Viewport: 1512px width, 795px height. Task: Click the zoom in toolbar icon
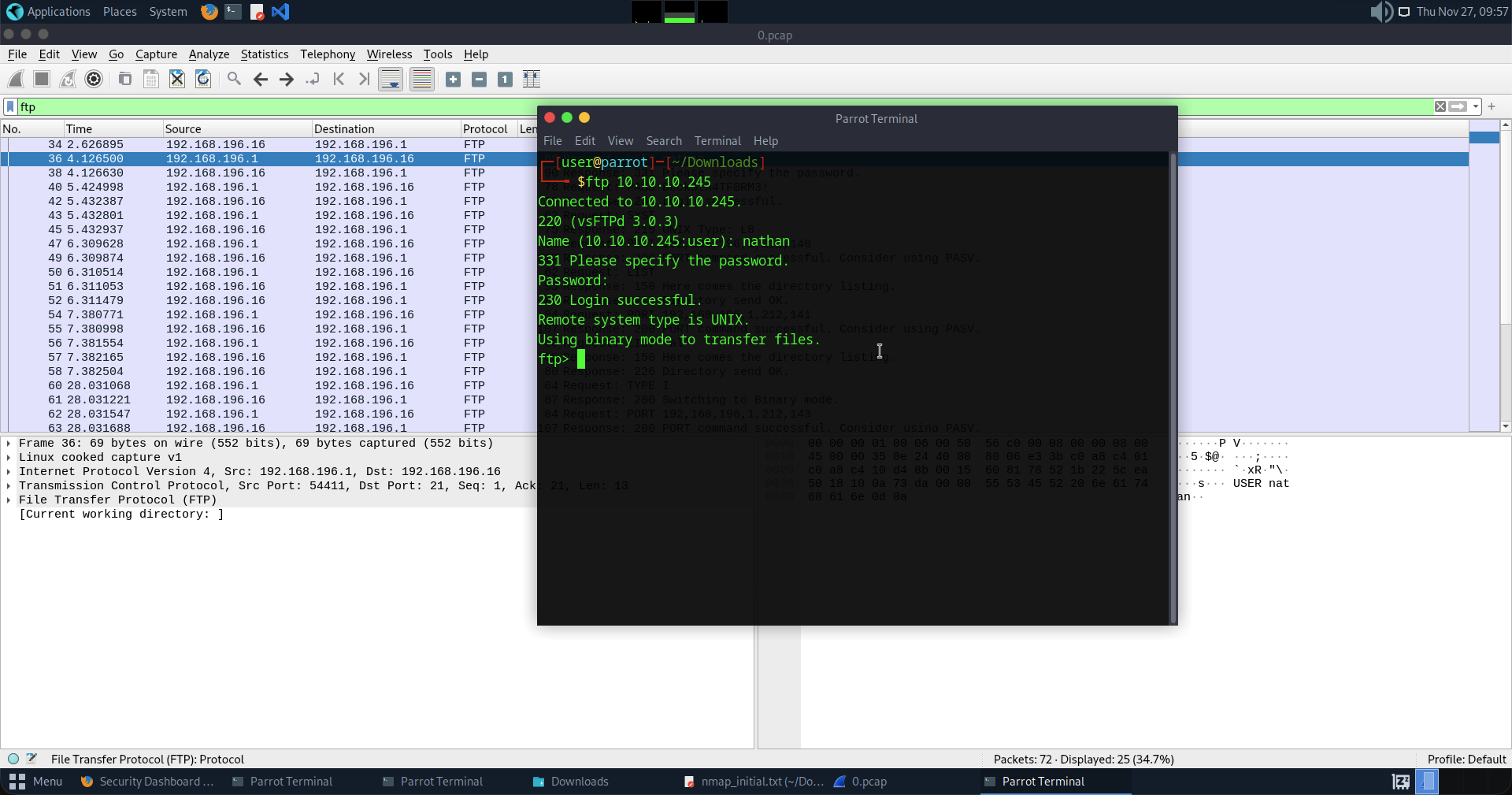click(x=453, y=79)
